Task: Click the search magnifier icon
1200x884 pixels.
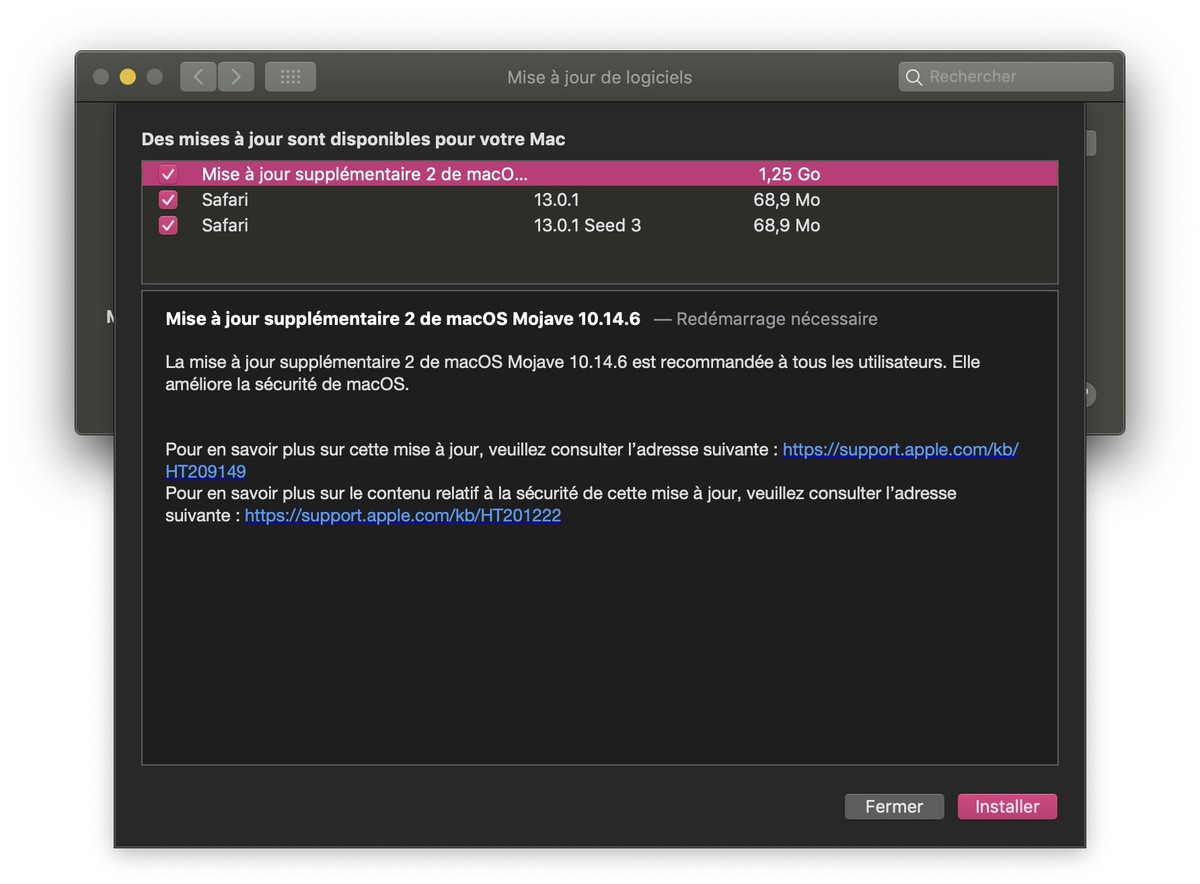Action: [x=913, y=77]
